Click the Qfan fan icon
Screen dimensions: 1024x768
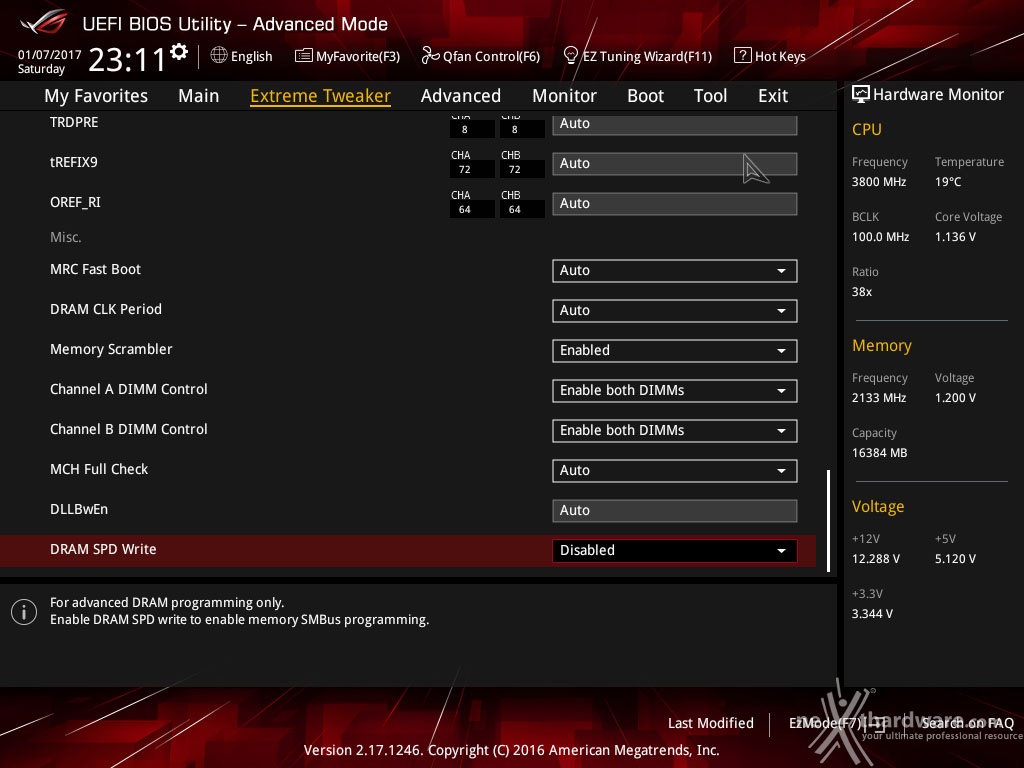click(430, 56)
